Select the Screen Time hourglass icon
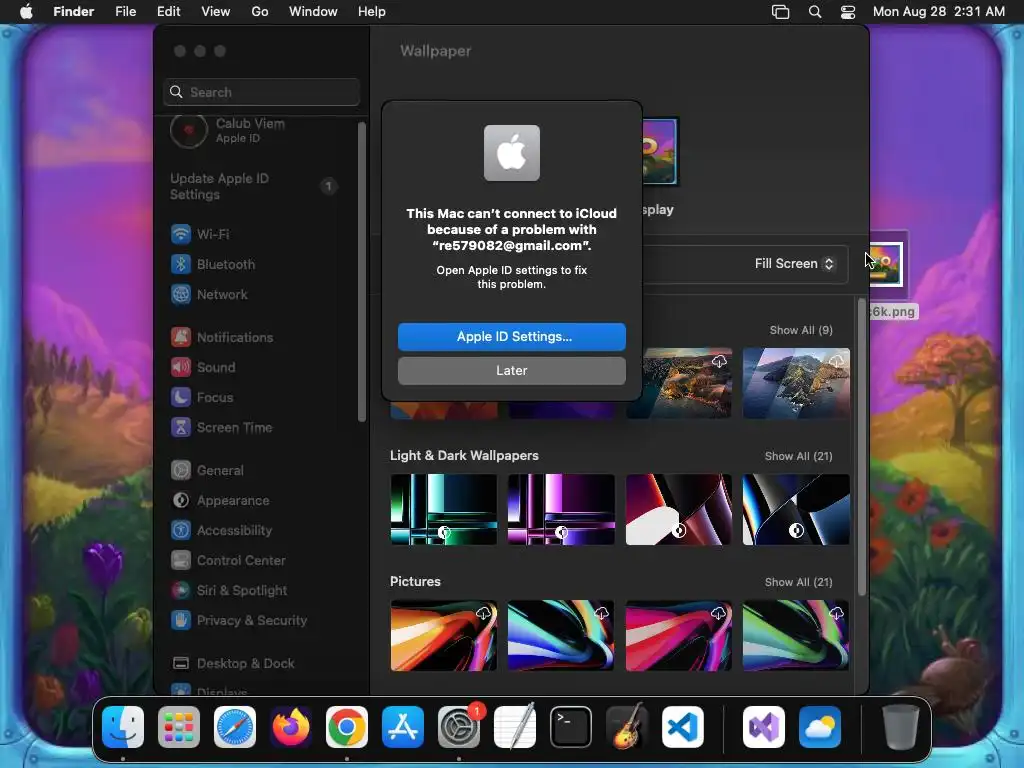1024x768 pixels. point(181,427)
